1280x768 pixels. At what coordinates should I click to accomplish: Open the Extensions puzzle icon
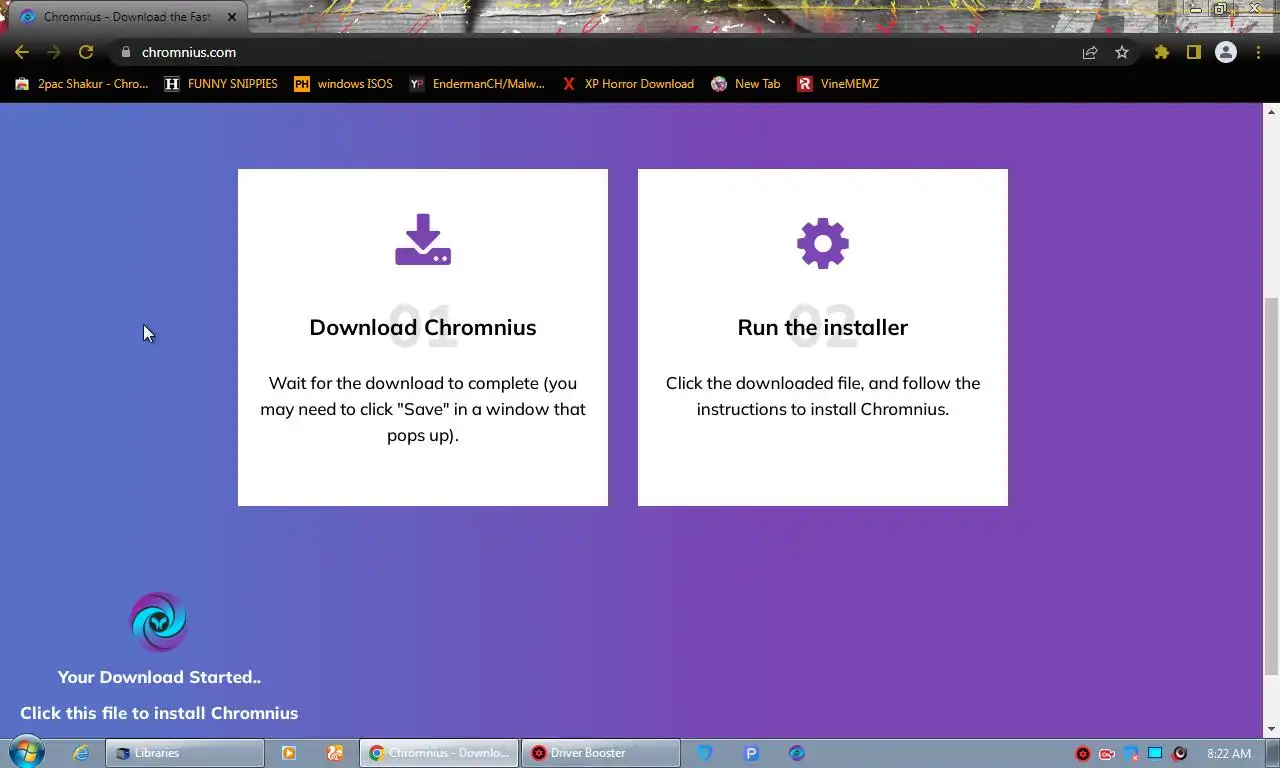tap(1161, 52)
